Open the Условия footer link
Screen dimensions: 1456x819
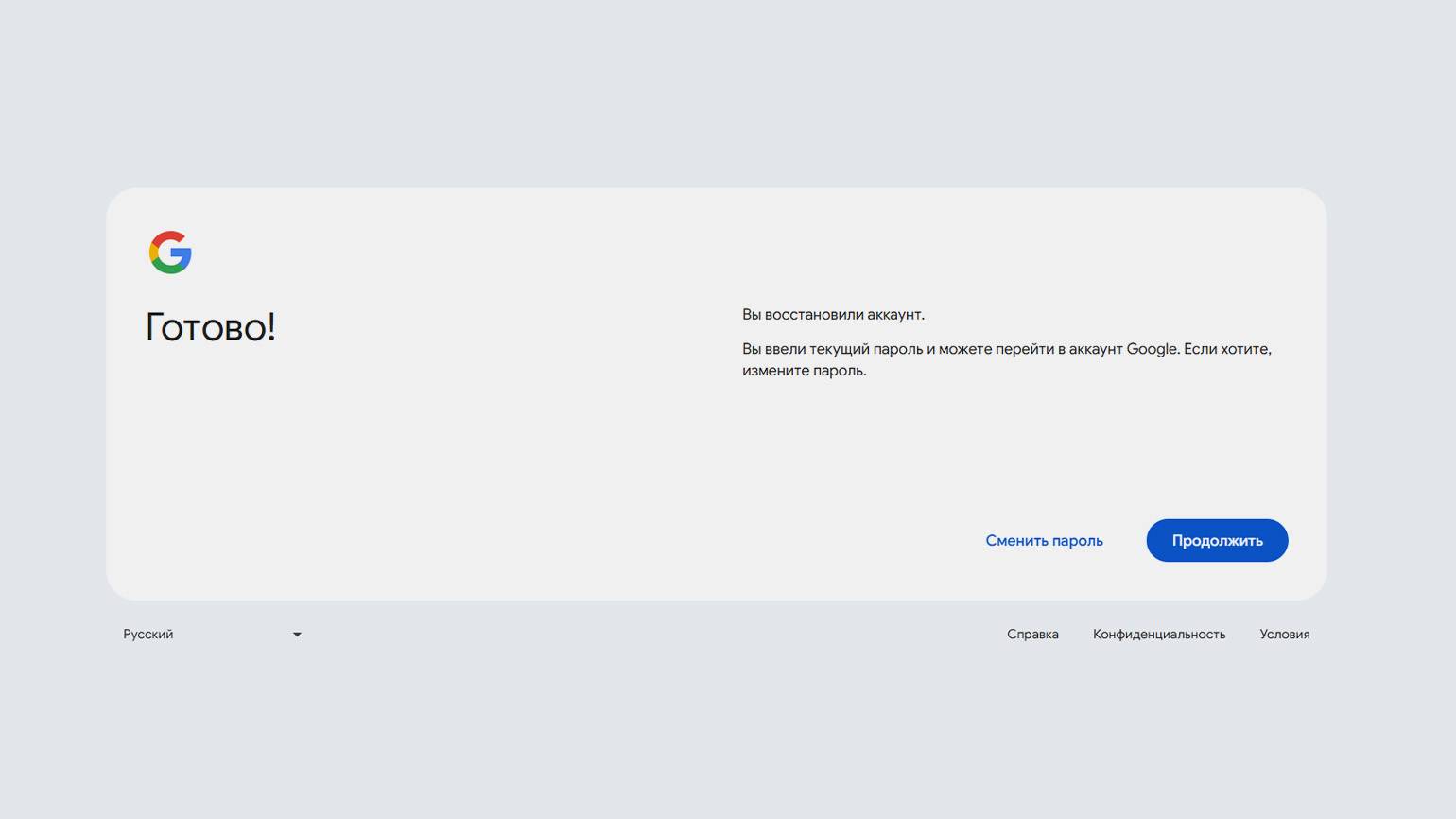click(1284, 634)
